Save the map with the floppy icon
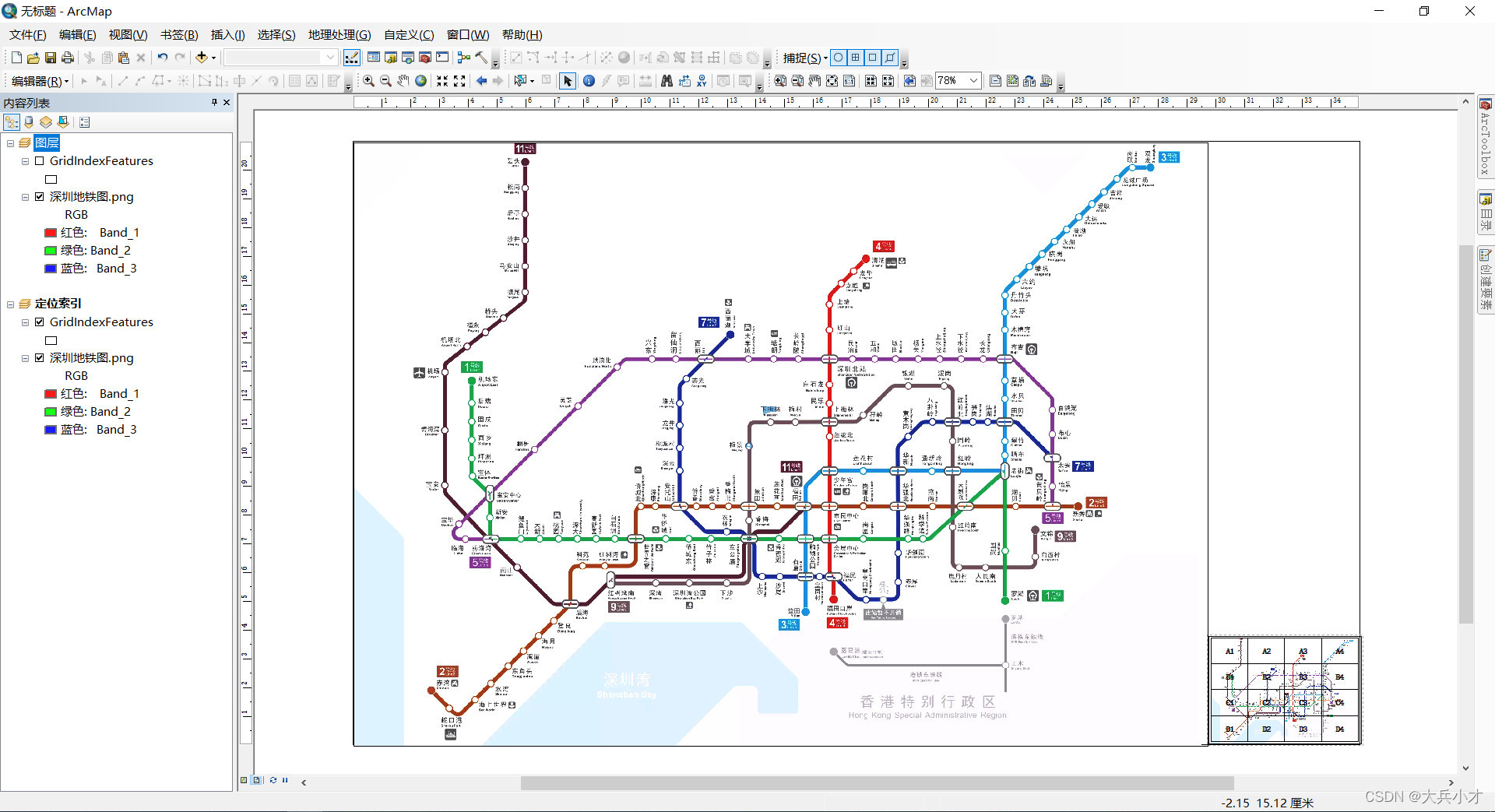 click(50, 58)
